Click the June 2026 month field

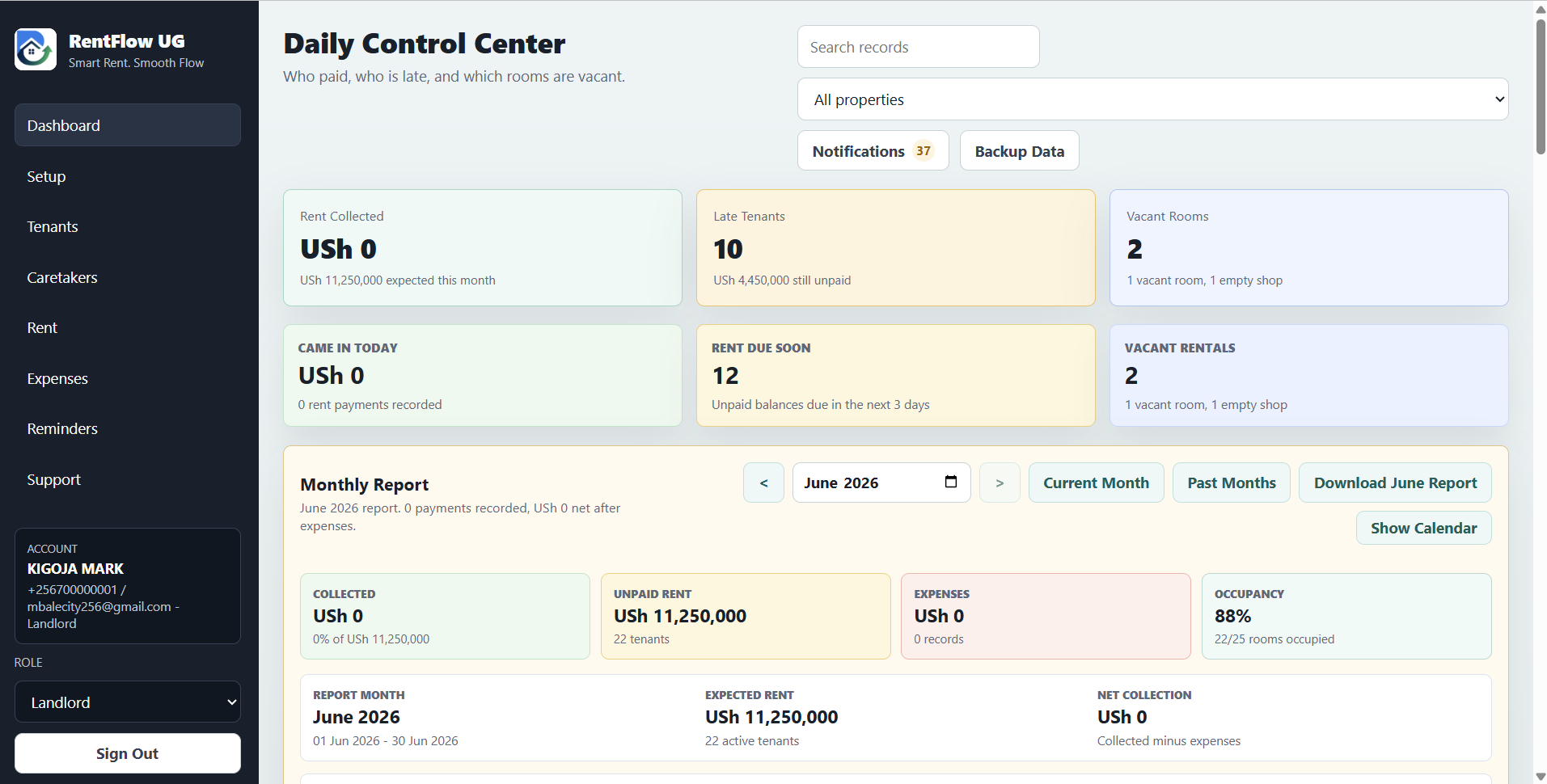(881, 483)
